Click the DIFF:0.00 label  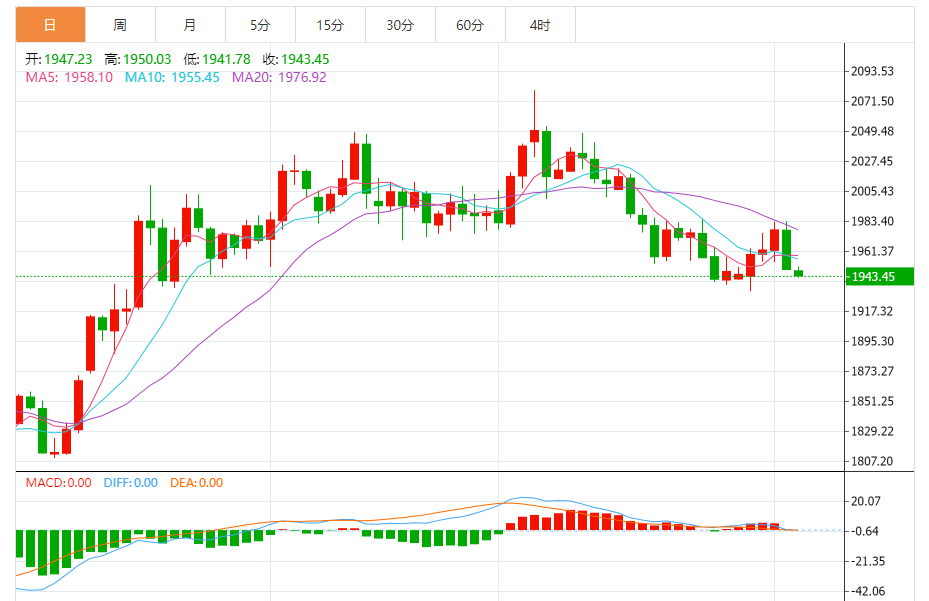coord(130,483)
